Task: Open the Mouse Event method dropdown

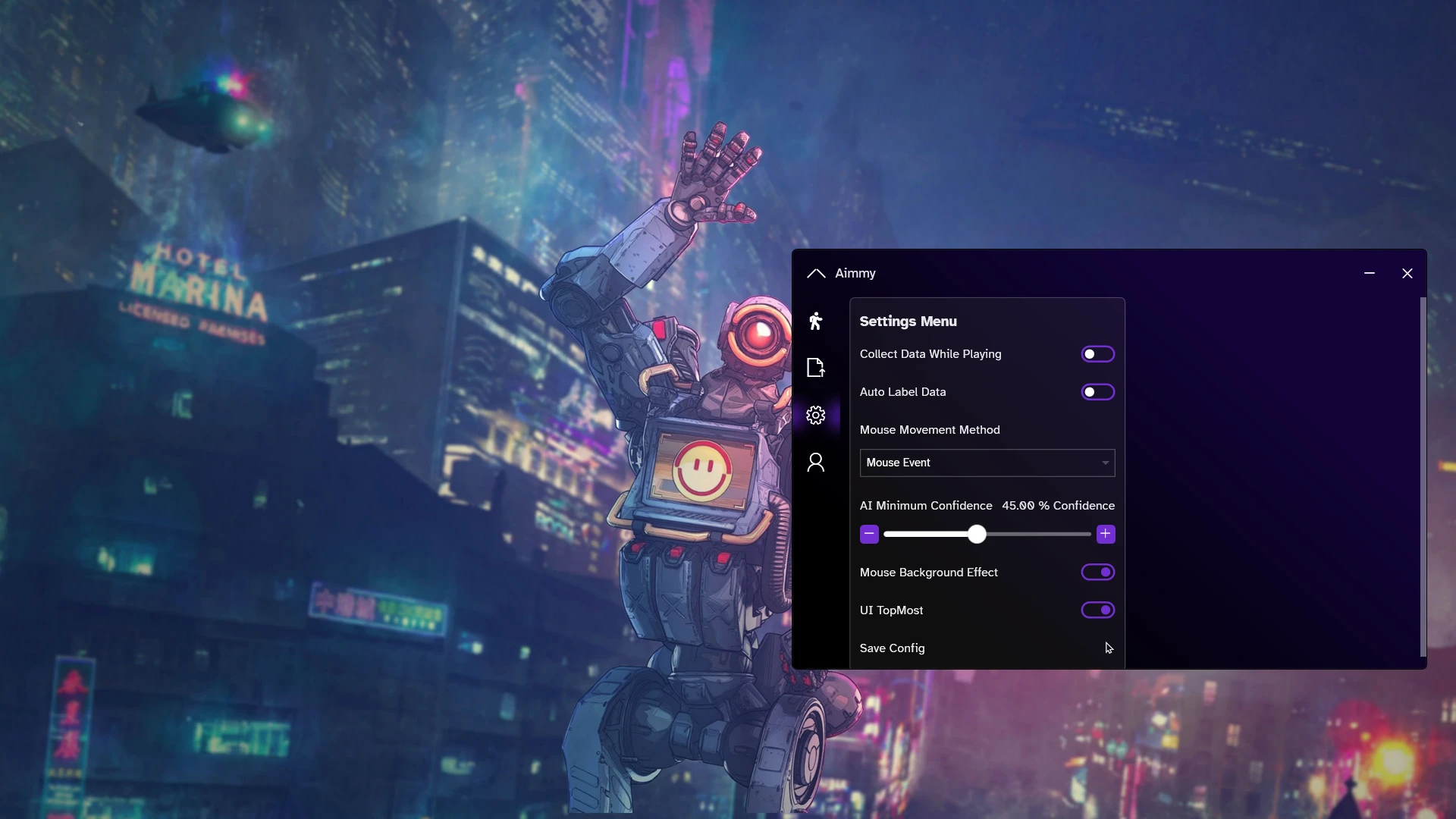Action: pos(987,463)
